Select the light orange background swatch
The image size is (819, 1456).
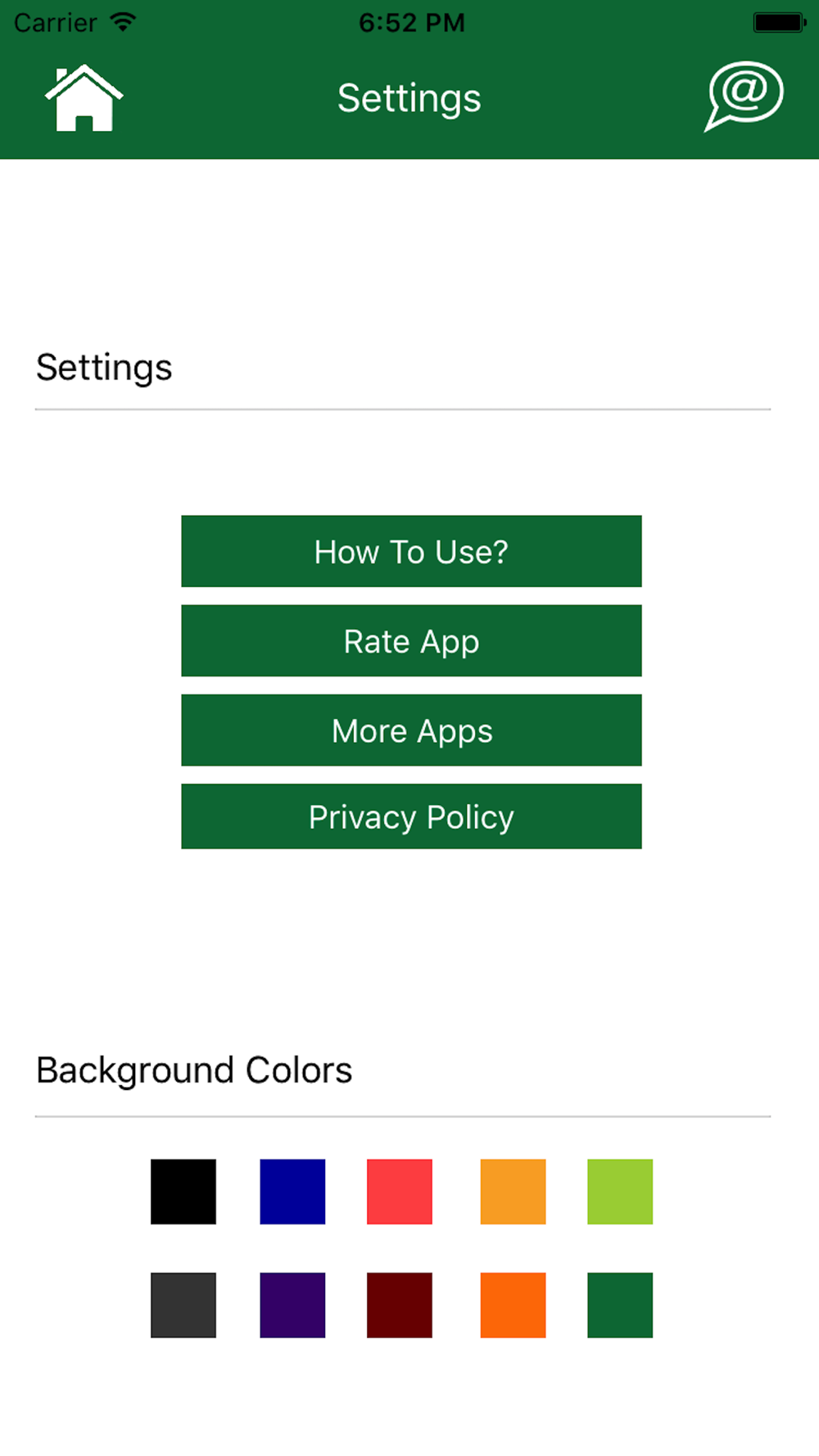tap(513, 1191)
